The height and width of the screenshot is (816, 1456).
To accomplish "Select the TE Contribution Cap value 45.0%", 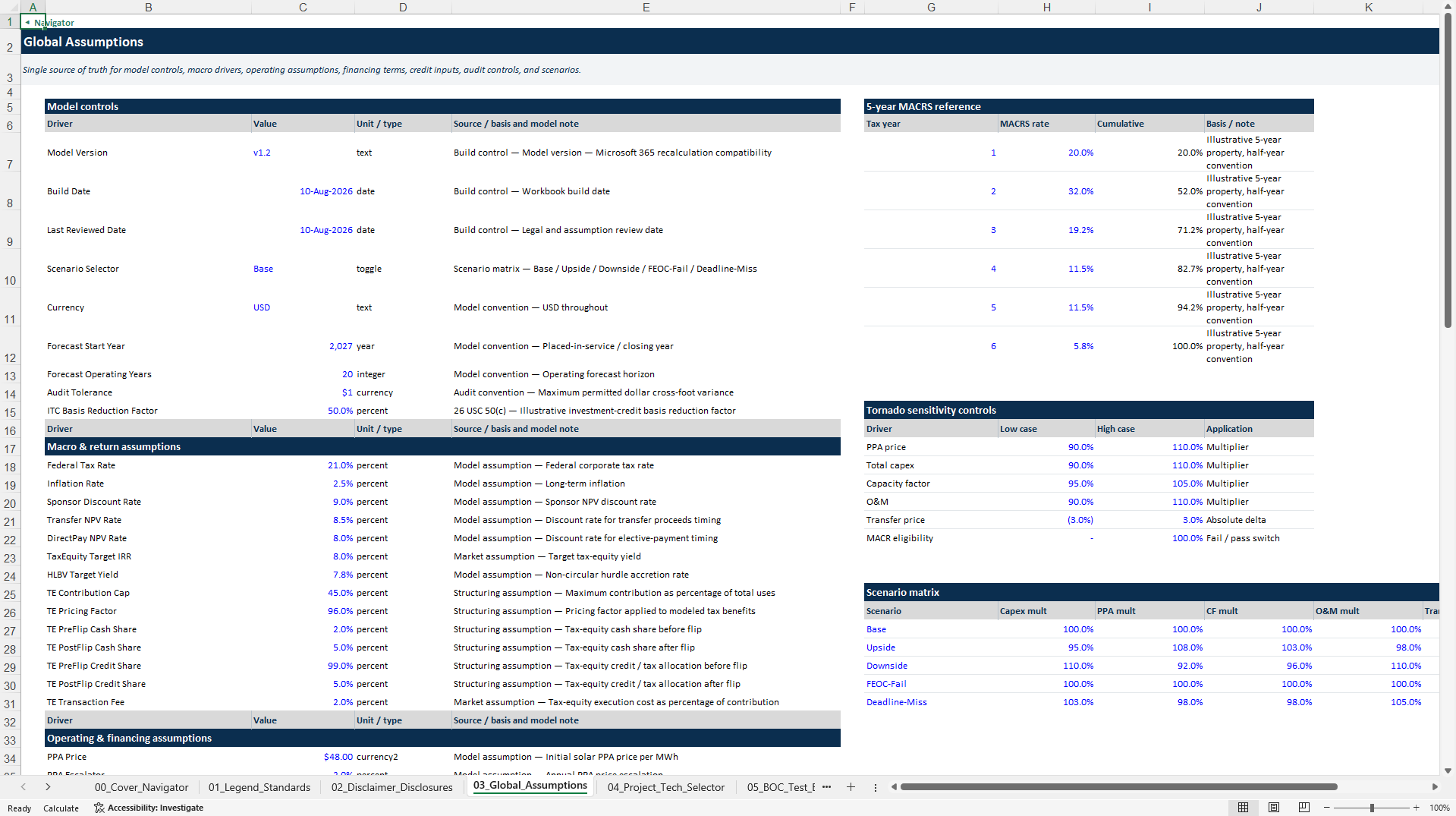I will [303, 593].
